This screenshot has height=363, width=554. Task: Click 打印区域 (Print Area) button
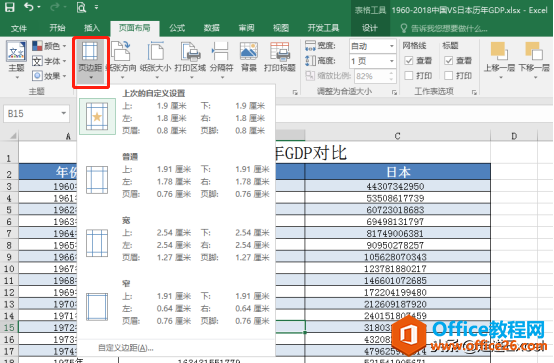190,60
